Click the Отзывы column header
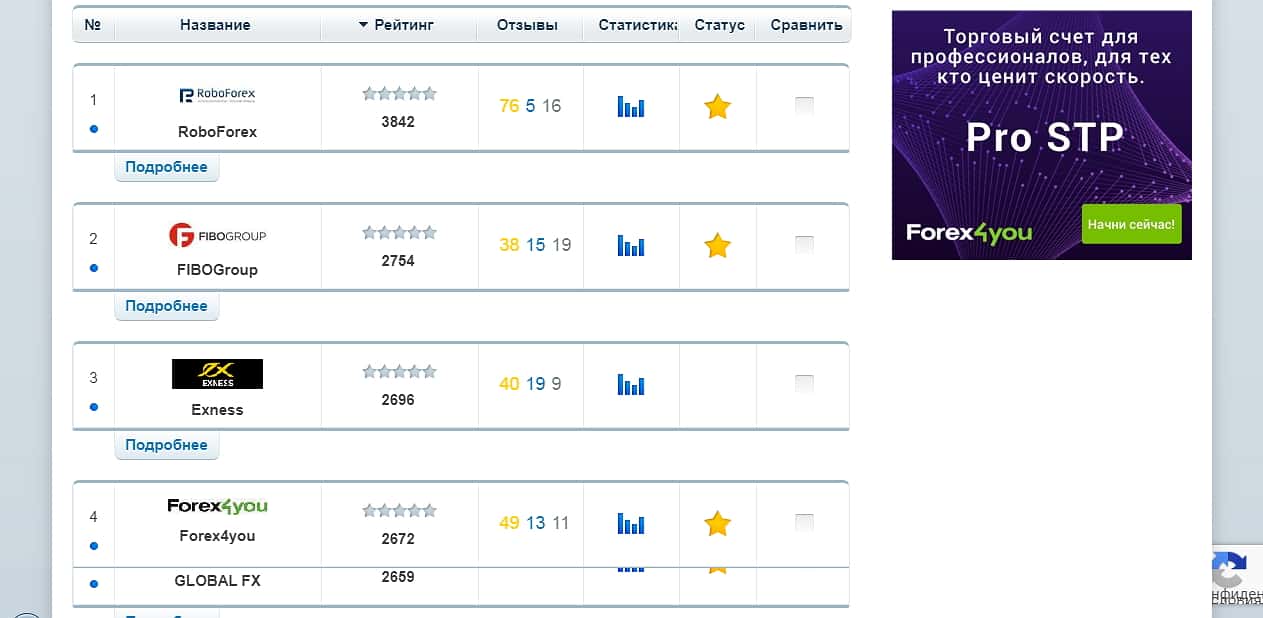Screen dimensions: 1263x618 click(x=527, y=25)
